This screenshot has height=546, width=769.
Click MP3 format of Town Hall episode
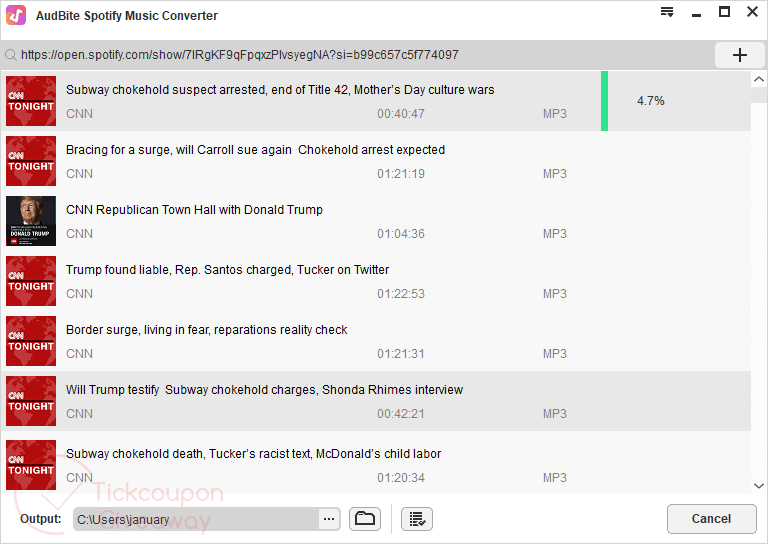tap(555, 234)
